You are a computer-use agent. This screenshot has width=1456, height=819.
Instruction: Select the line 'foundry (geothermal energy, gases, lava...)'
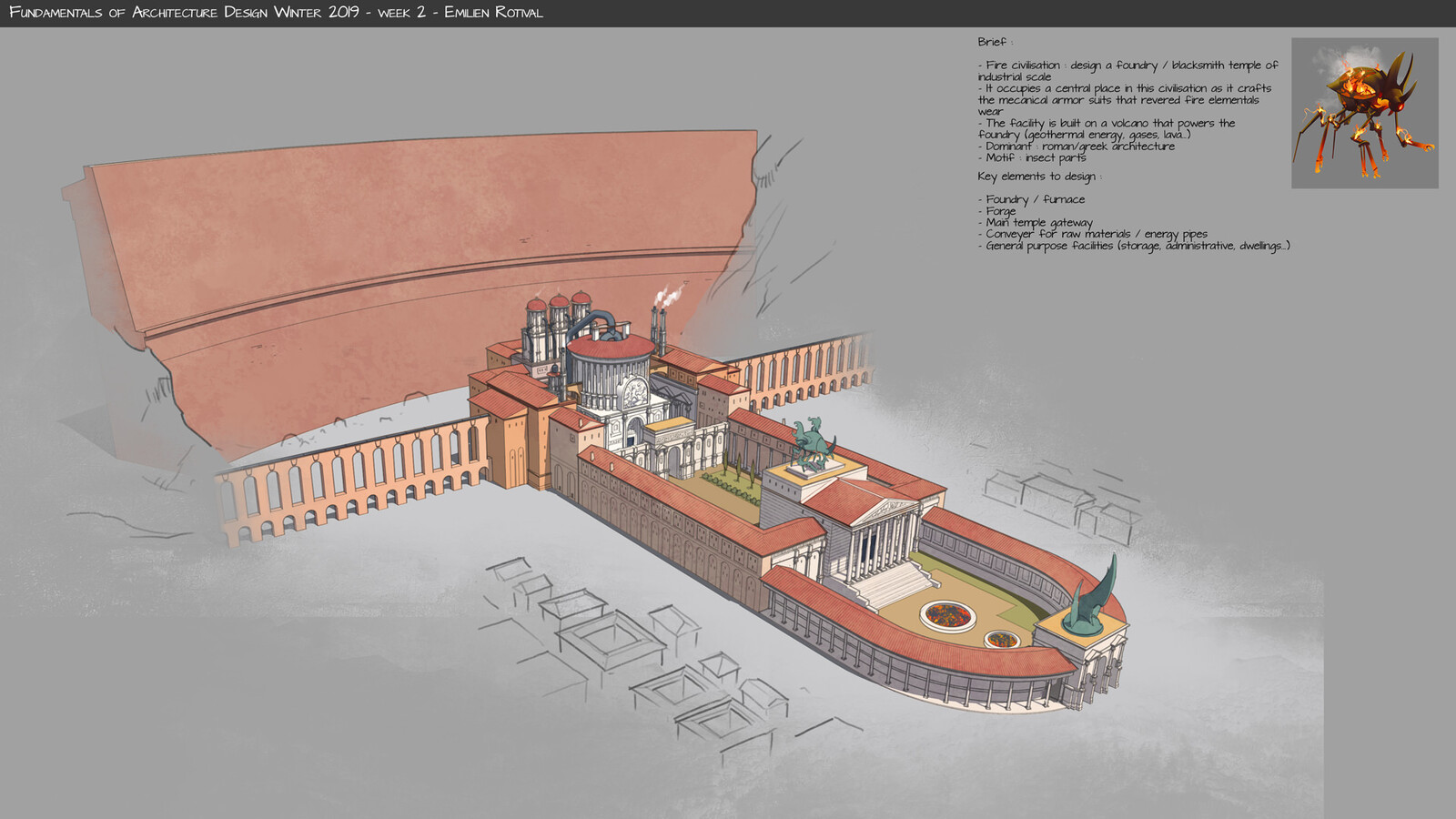pyautogui.click(x=1085, y=135)
